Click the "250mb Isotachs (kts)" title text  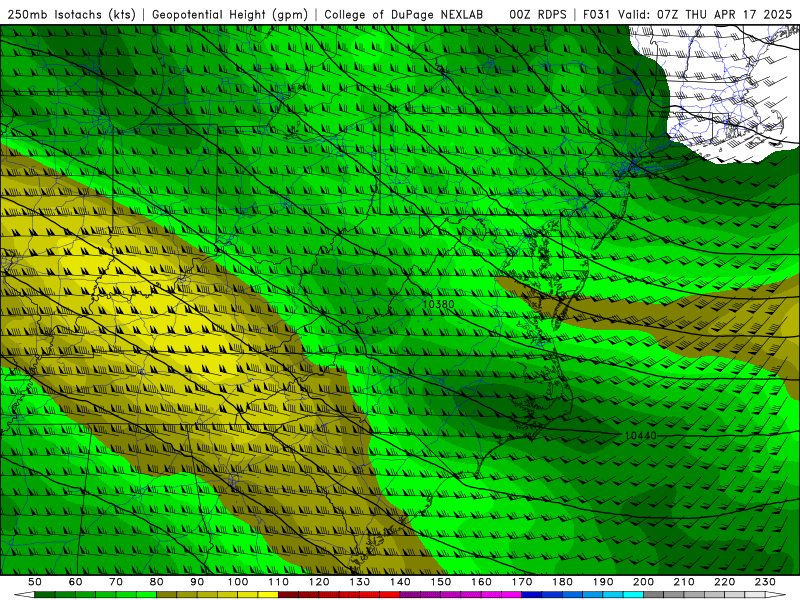(x=71, y=15)
